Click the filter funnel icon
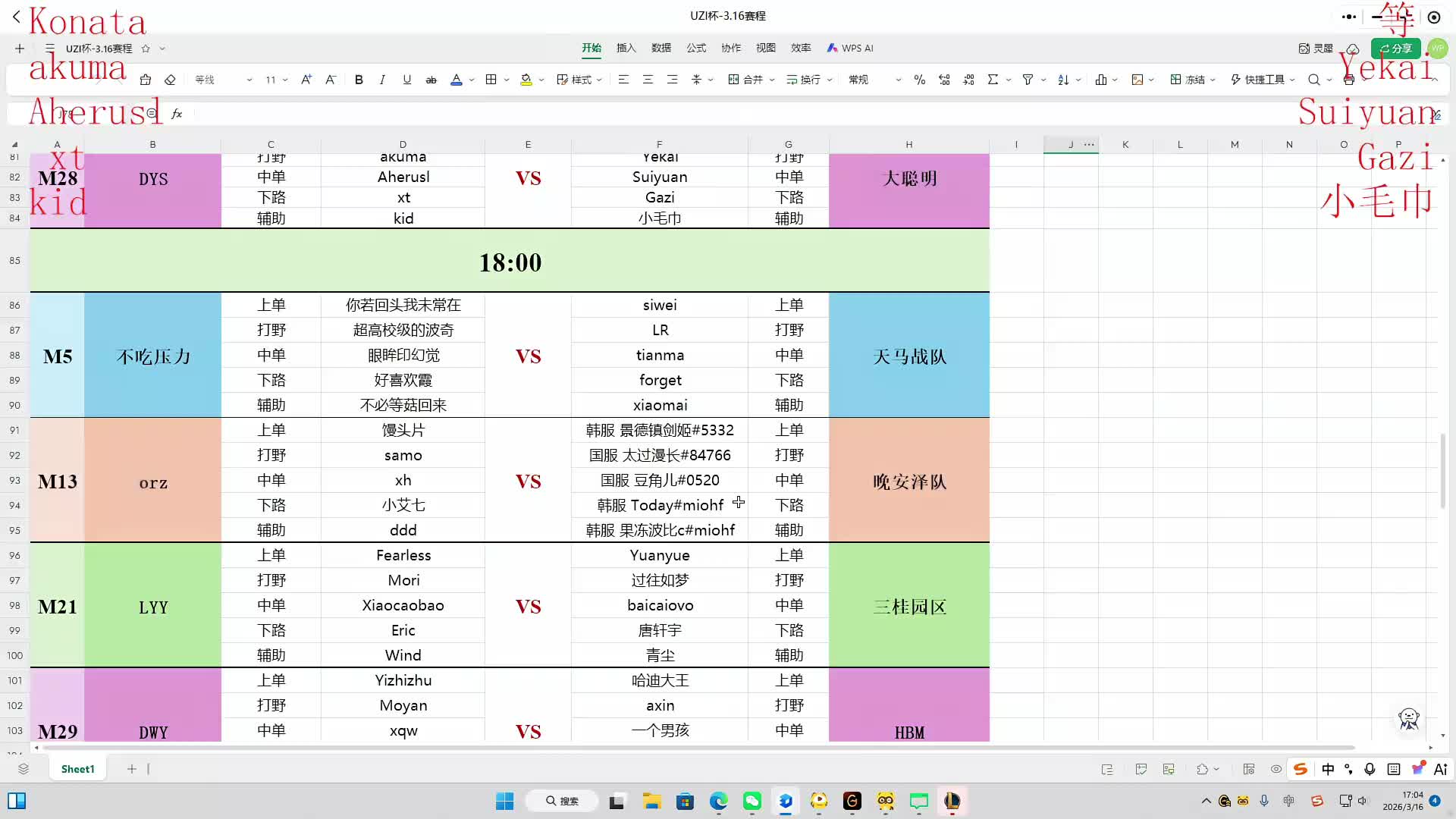Screen dimensions: 1456x819 (x=1028, y=80)
